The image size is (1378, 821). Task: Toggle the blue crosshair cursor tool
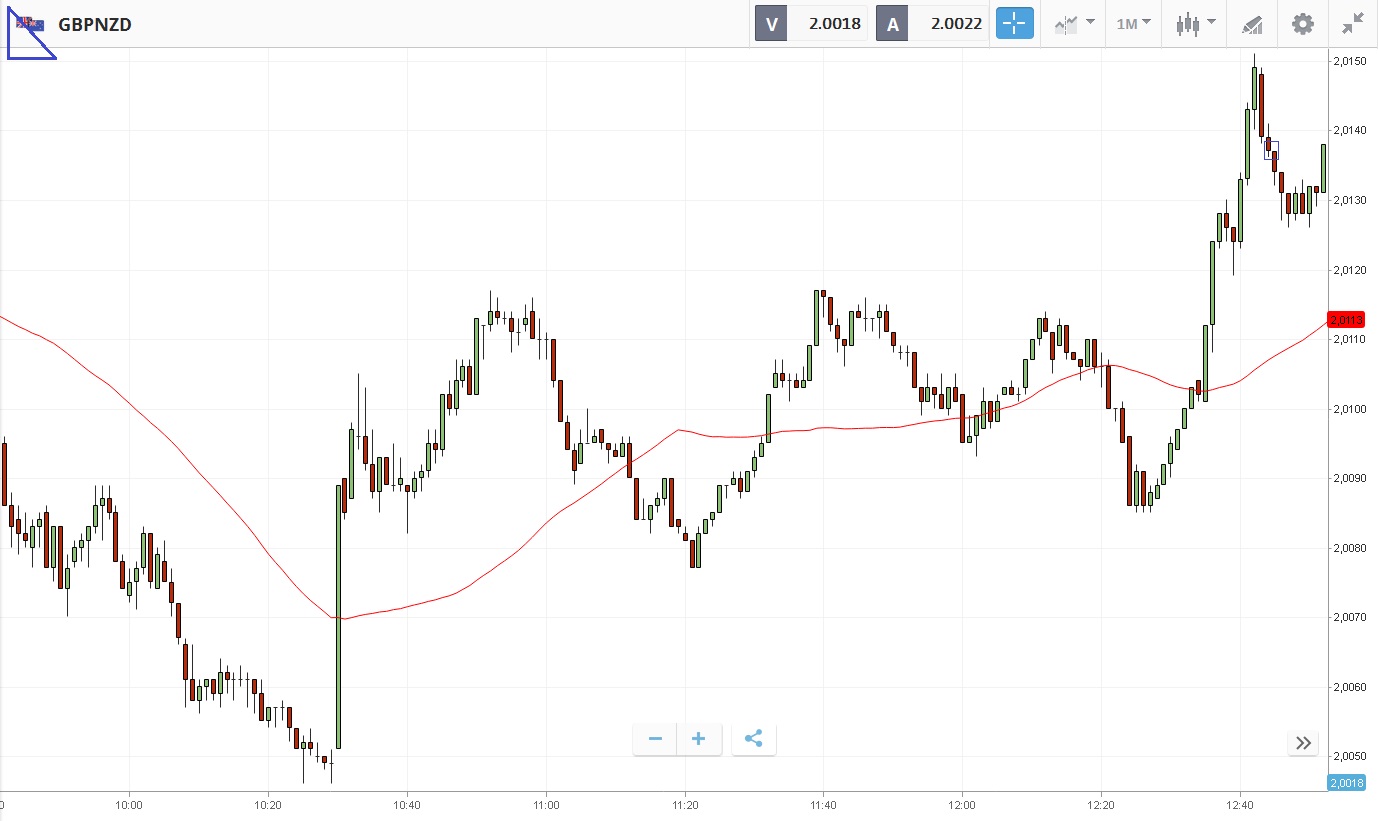pyautogui.click(x=1014, y=24)
